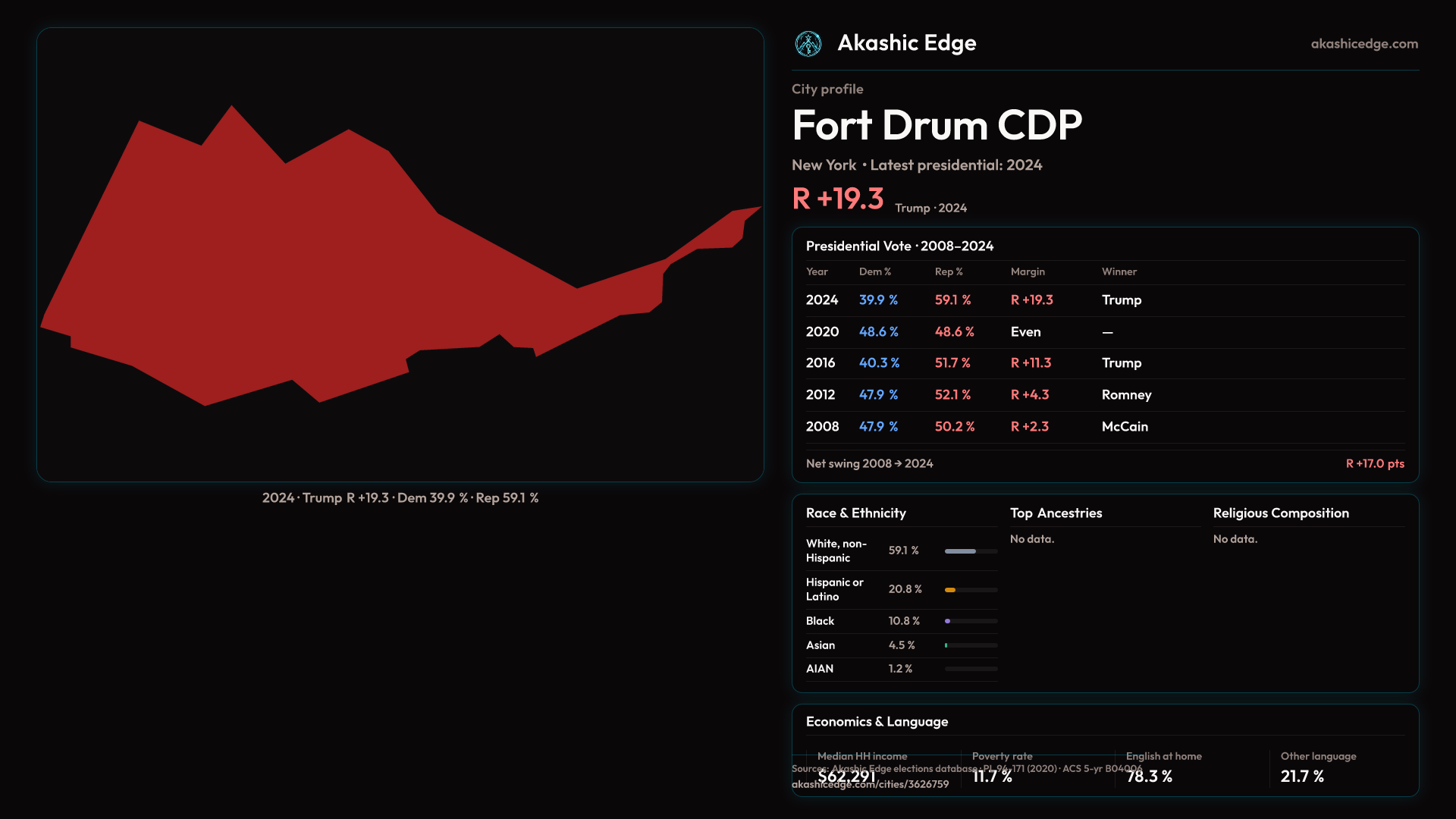This screenshot has height=819, width=1456.
Task: Click the Median HH income value
Action: (x=846, y=777)
